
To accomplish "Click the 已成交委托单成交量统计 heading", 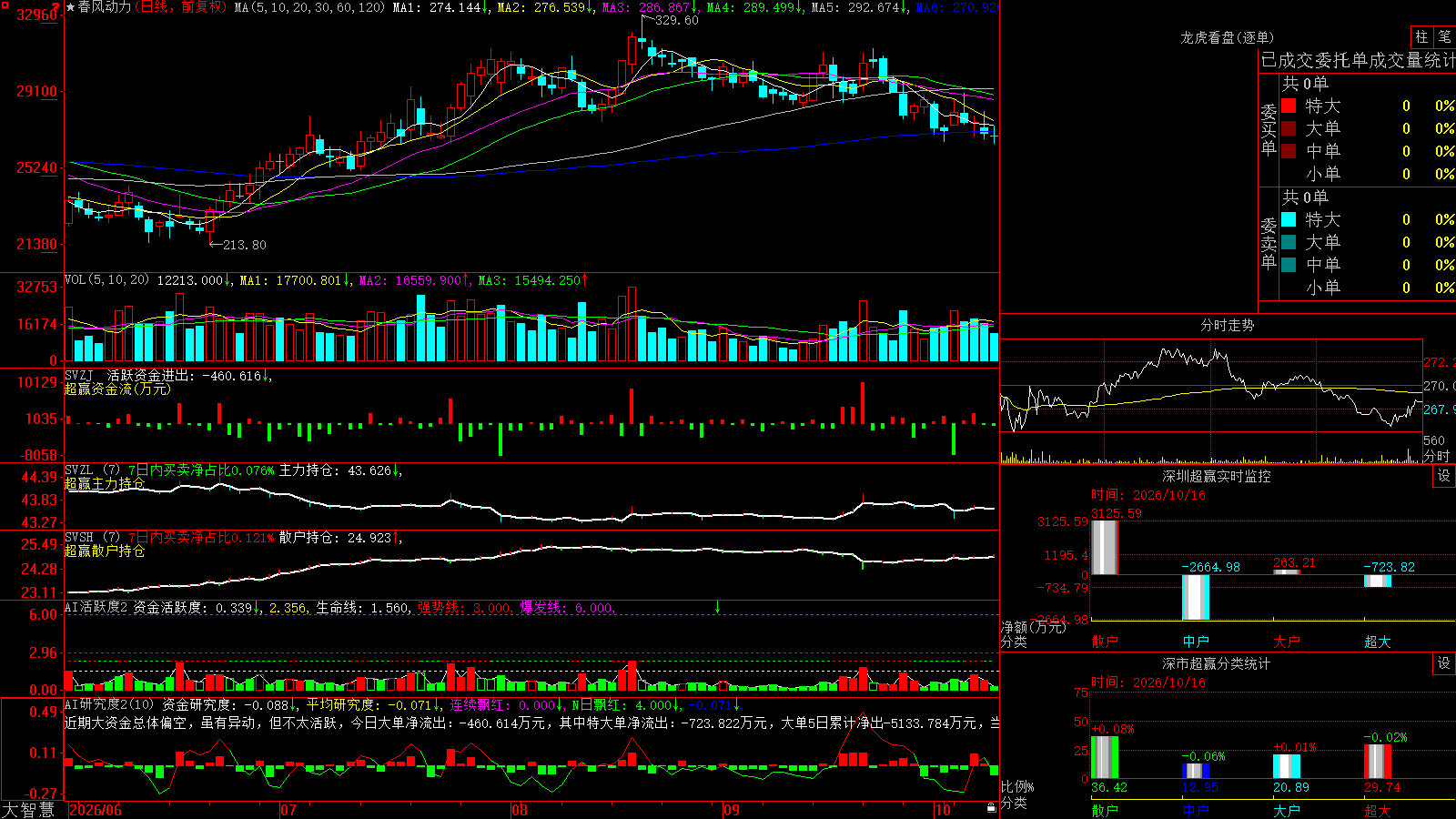I will point(1358,60).
